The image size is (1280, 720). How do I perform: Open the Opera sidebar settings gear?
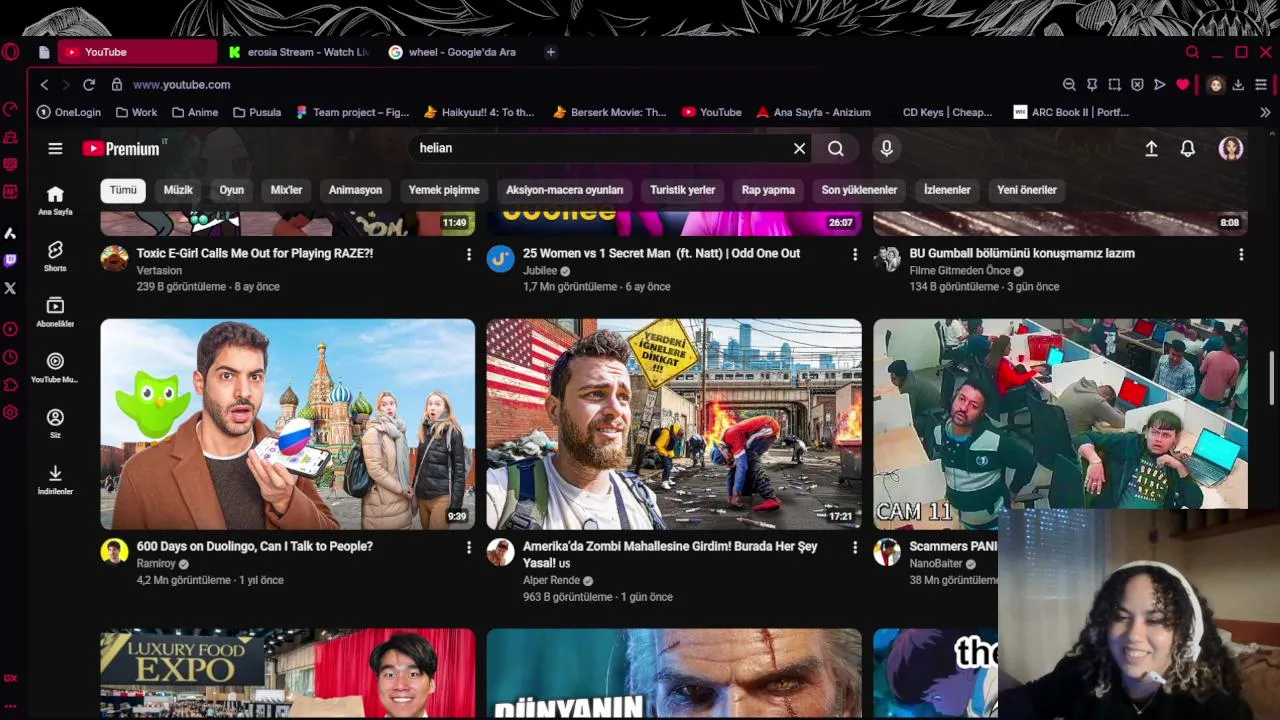pos(10,412)
